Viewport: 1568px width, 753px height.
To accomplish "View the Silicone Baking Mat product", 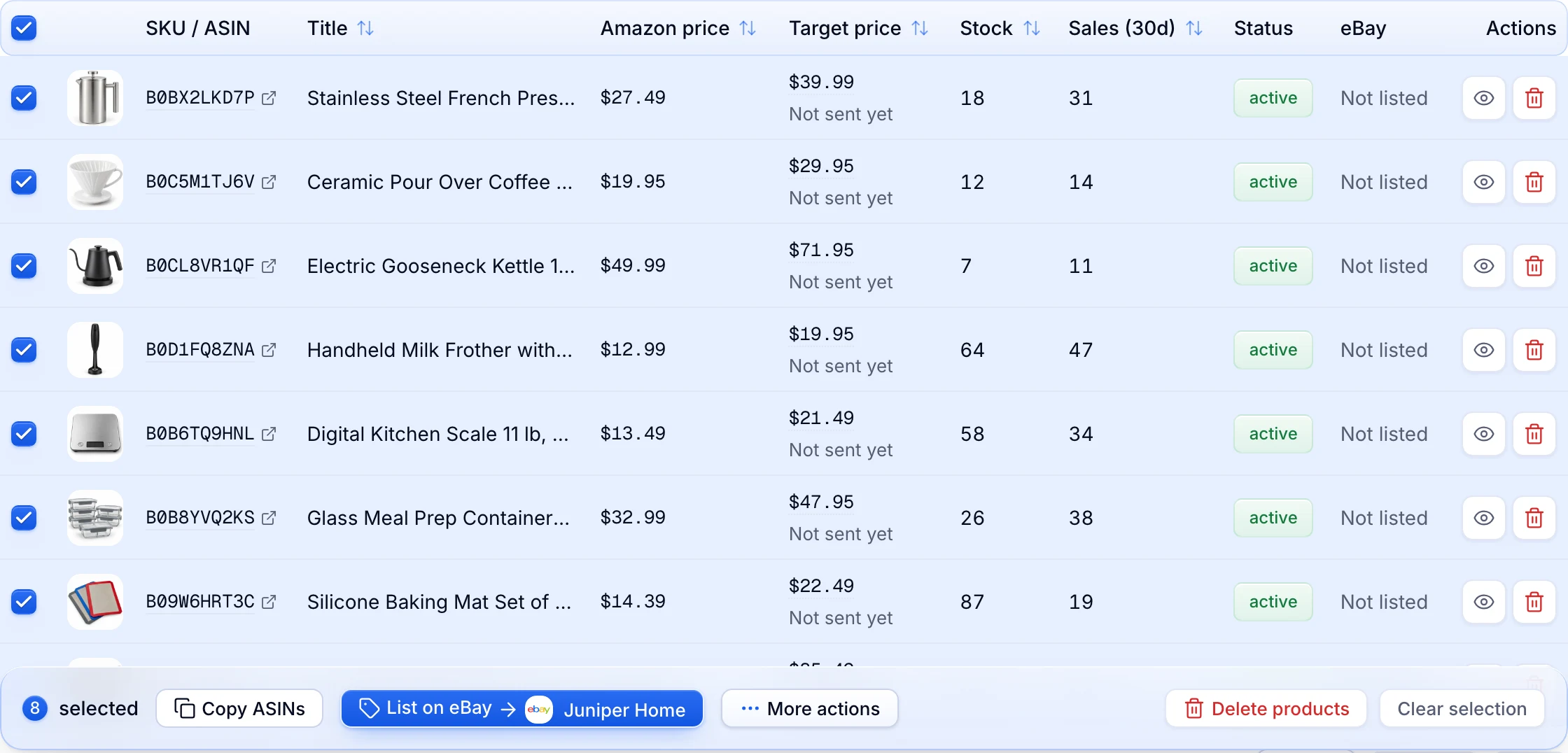I will point(1483,602).
